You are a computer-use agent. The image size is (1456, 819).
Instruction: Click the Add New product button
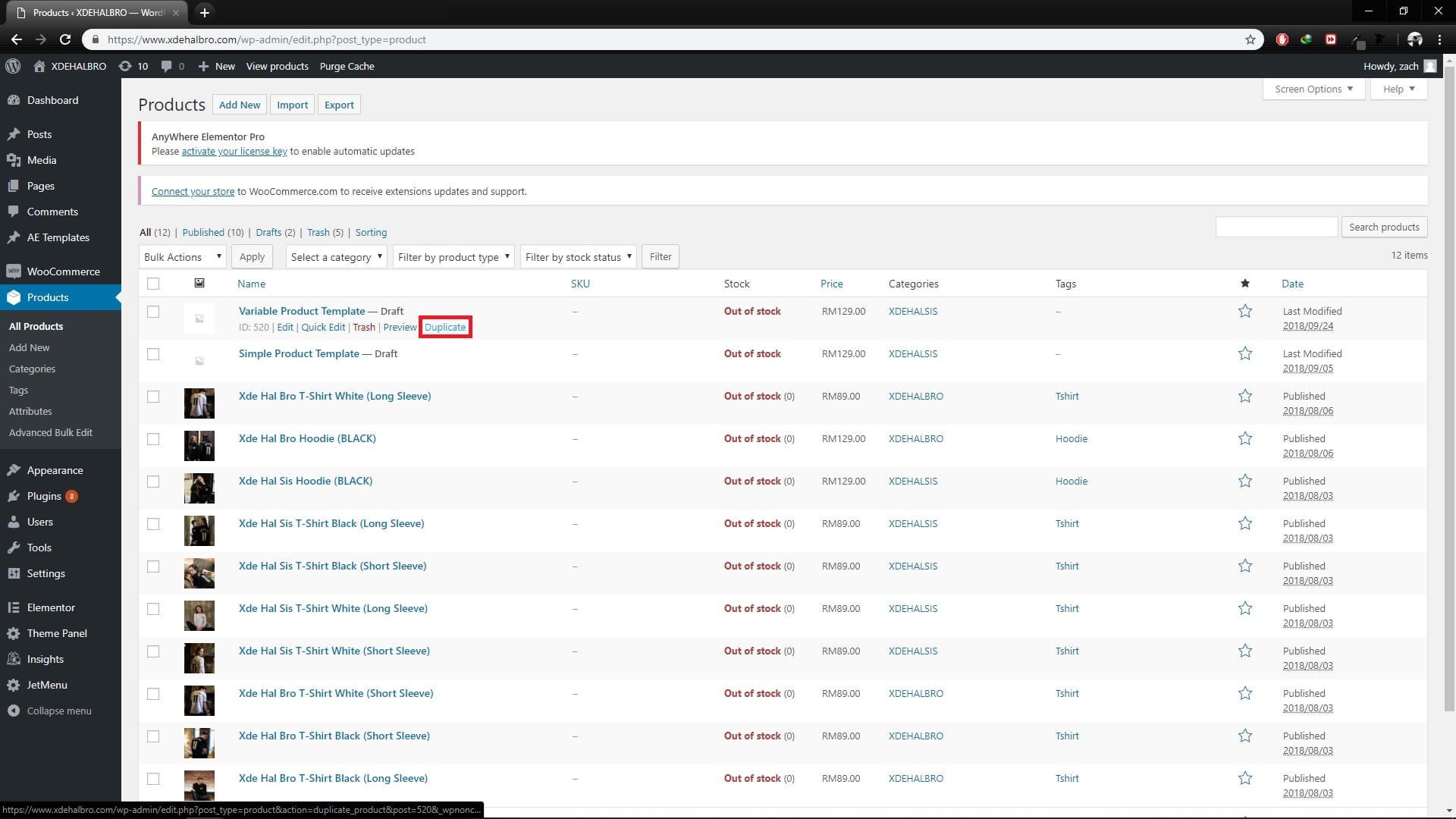coord(240,105)
